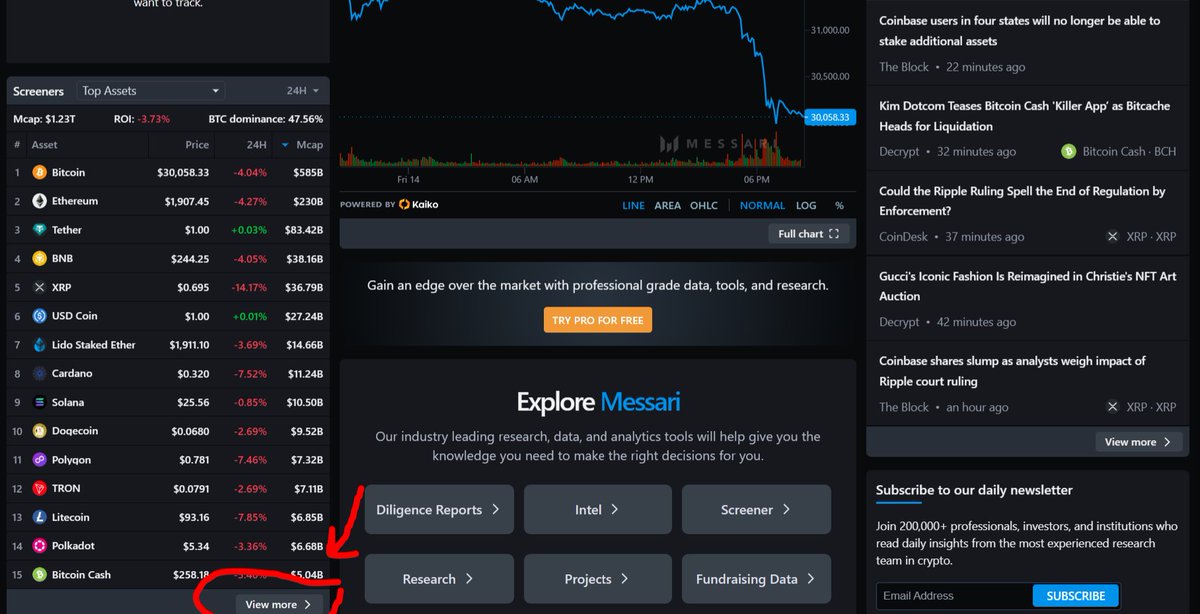Viewport: 1200px width, 614px height.
Task: Set chart scale to NORMAL
Action: click(x=762, y=205)
